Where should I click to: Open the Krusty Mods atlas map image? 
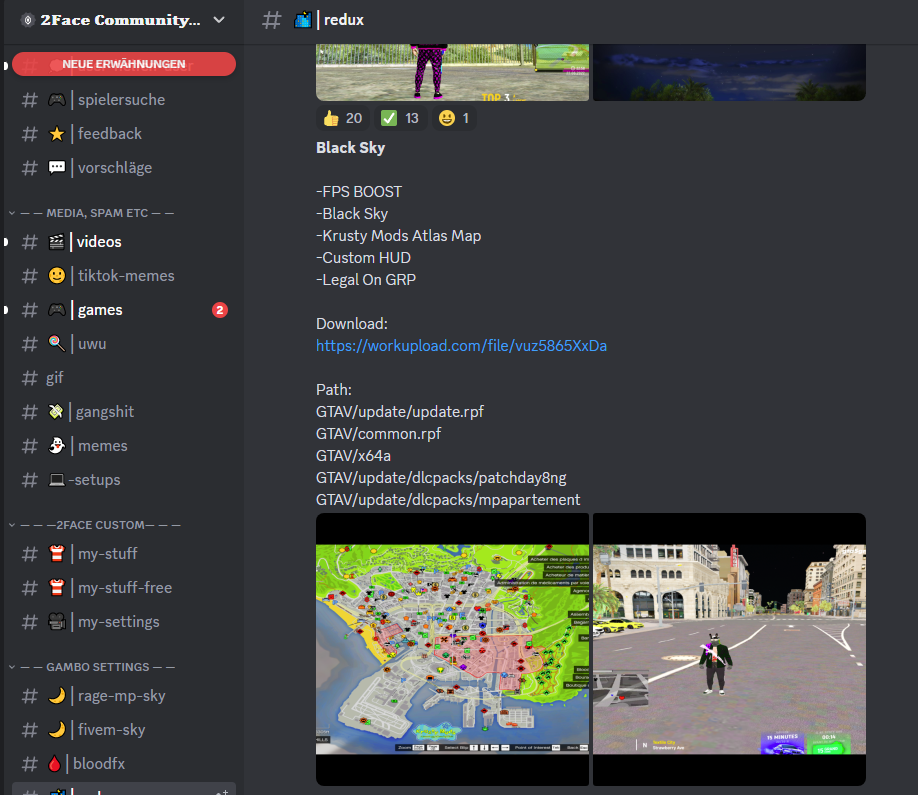point(453,649)
